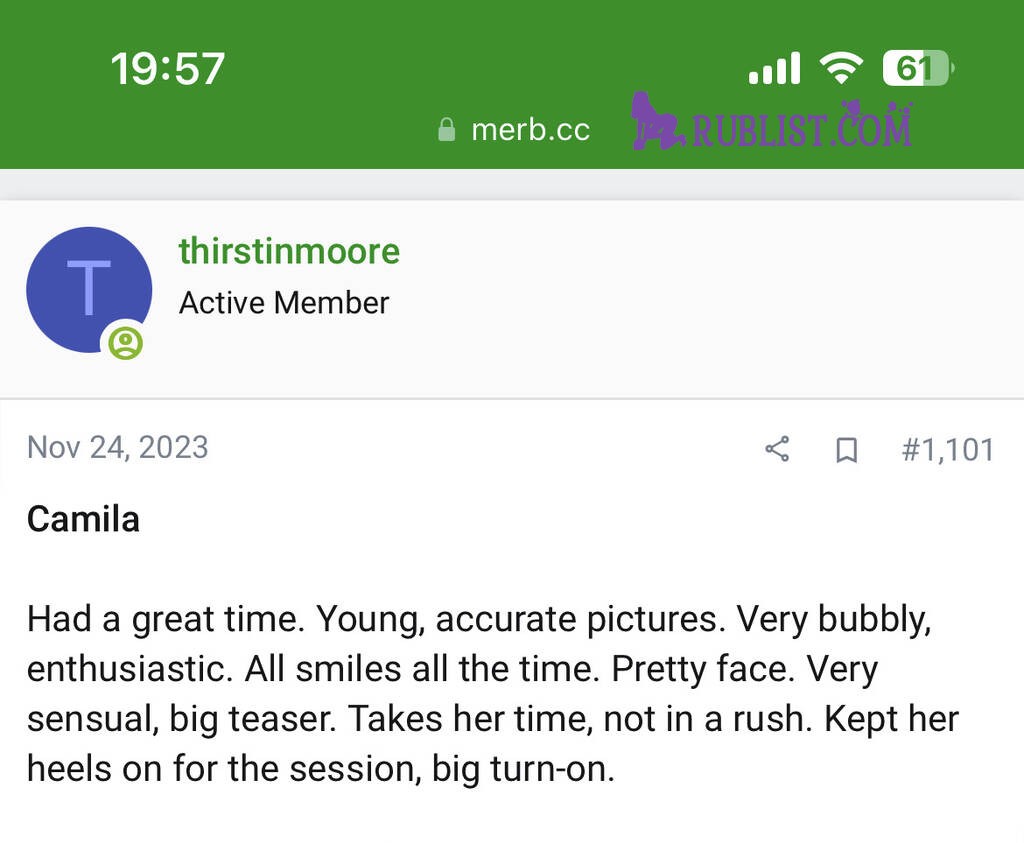The height and width of the screenshot is (843, 1024).
Task: Click the padlock icon beside merb.cc
Action: [447, 130]
